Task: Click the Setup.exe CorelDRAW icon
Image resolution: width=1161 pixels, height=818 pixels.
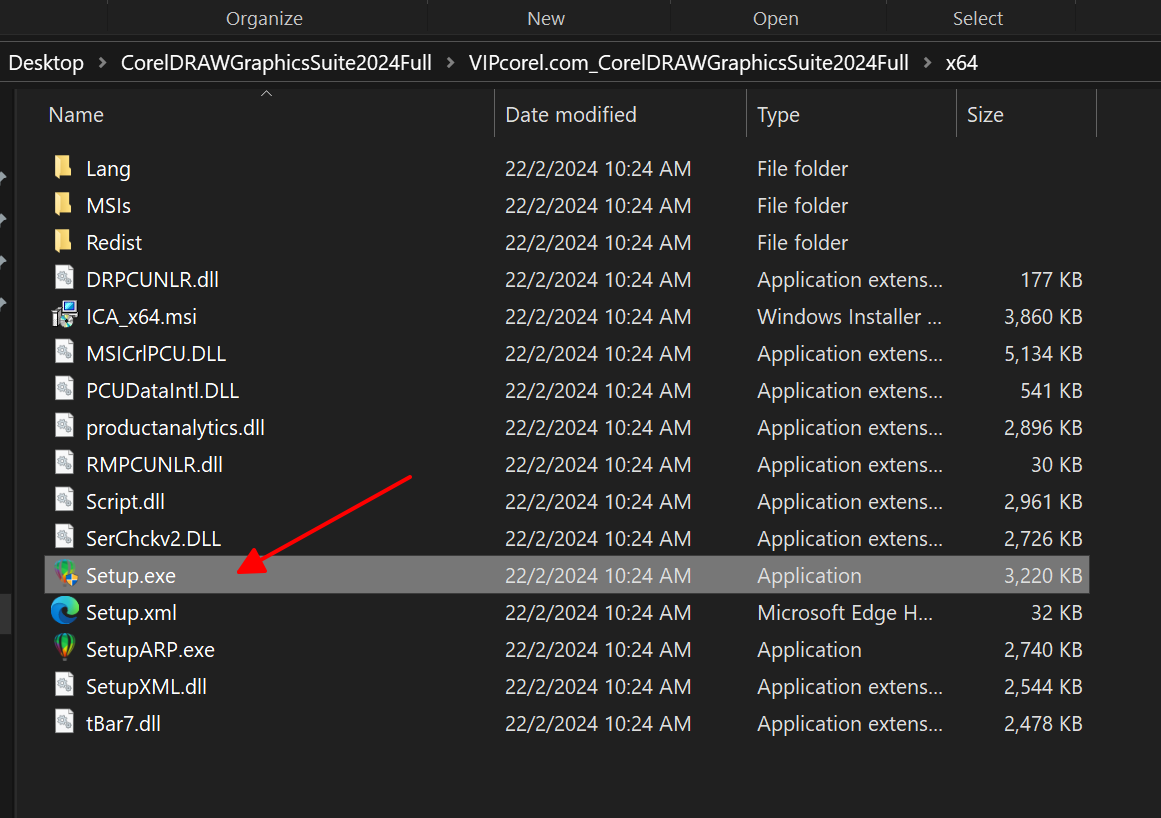Action: pyautogui.click(x=65, y=574)
